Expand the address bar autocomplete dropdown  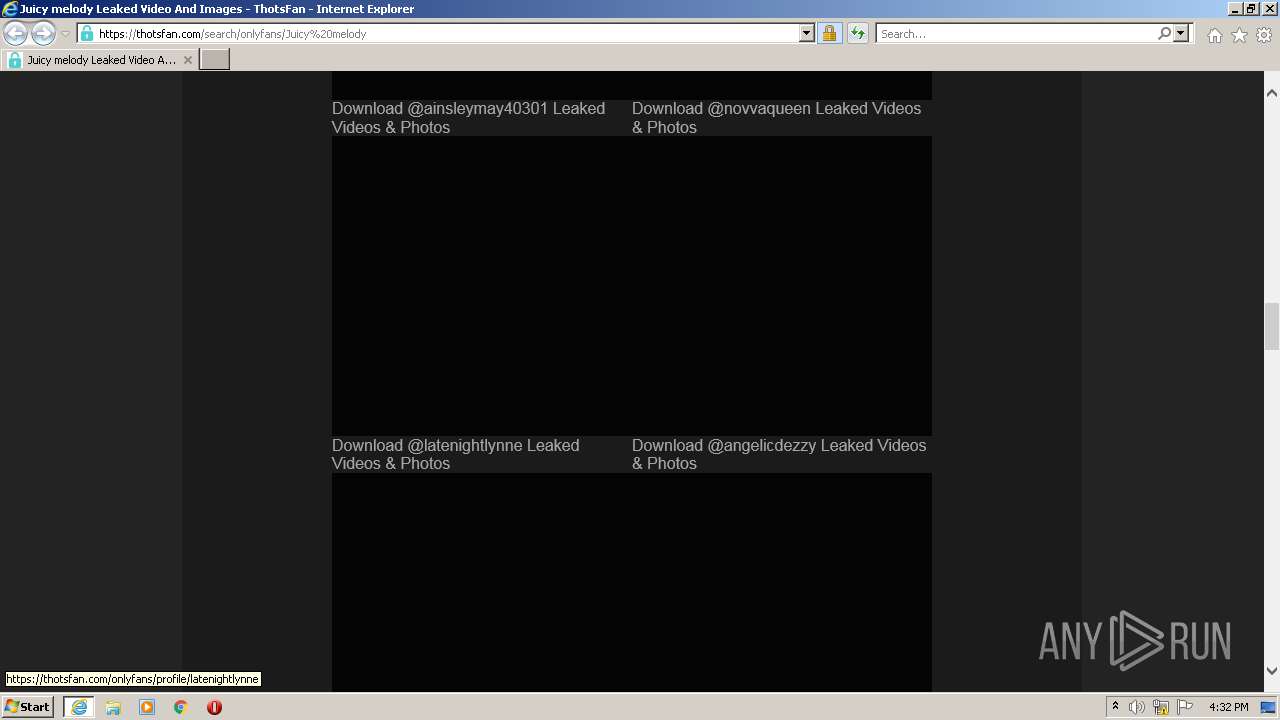807,34
